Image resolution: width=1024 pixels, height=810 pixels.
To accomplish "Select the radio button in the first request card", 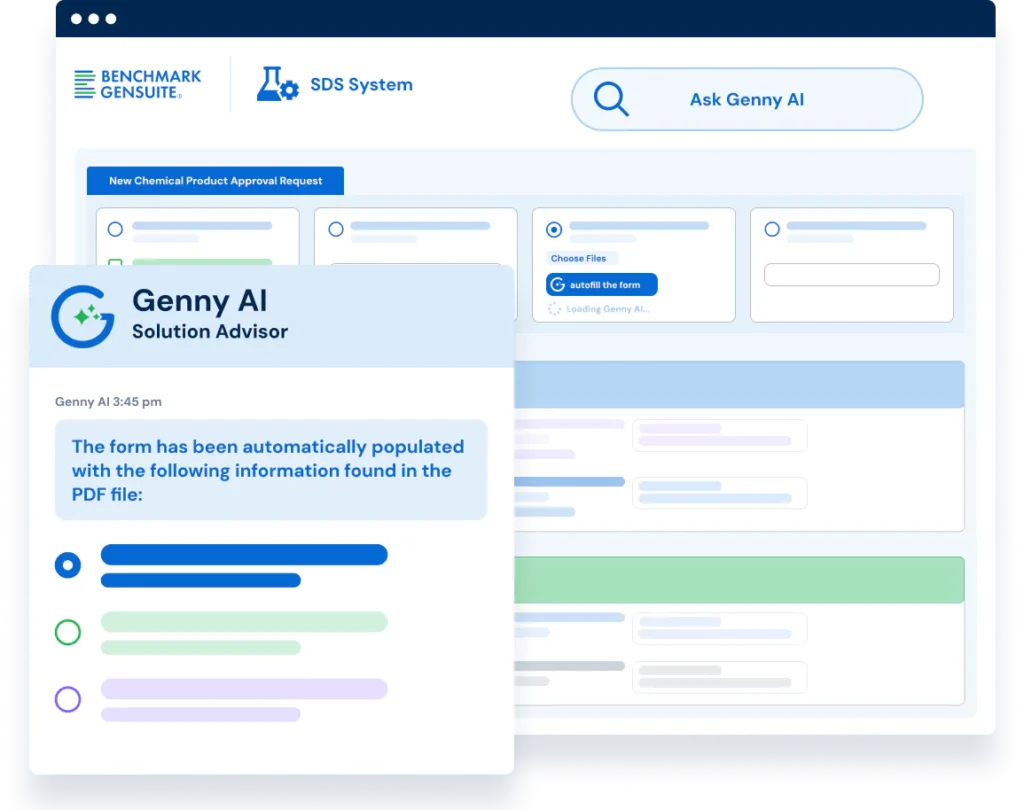I will click(115, 229).
